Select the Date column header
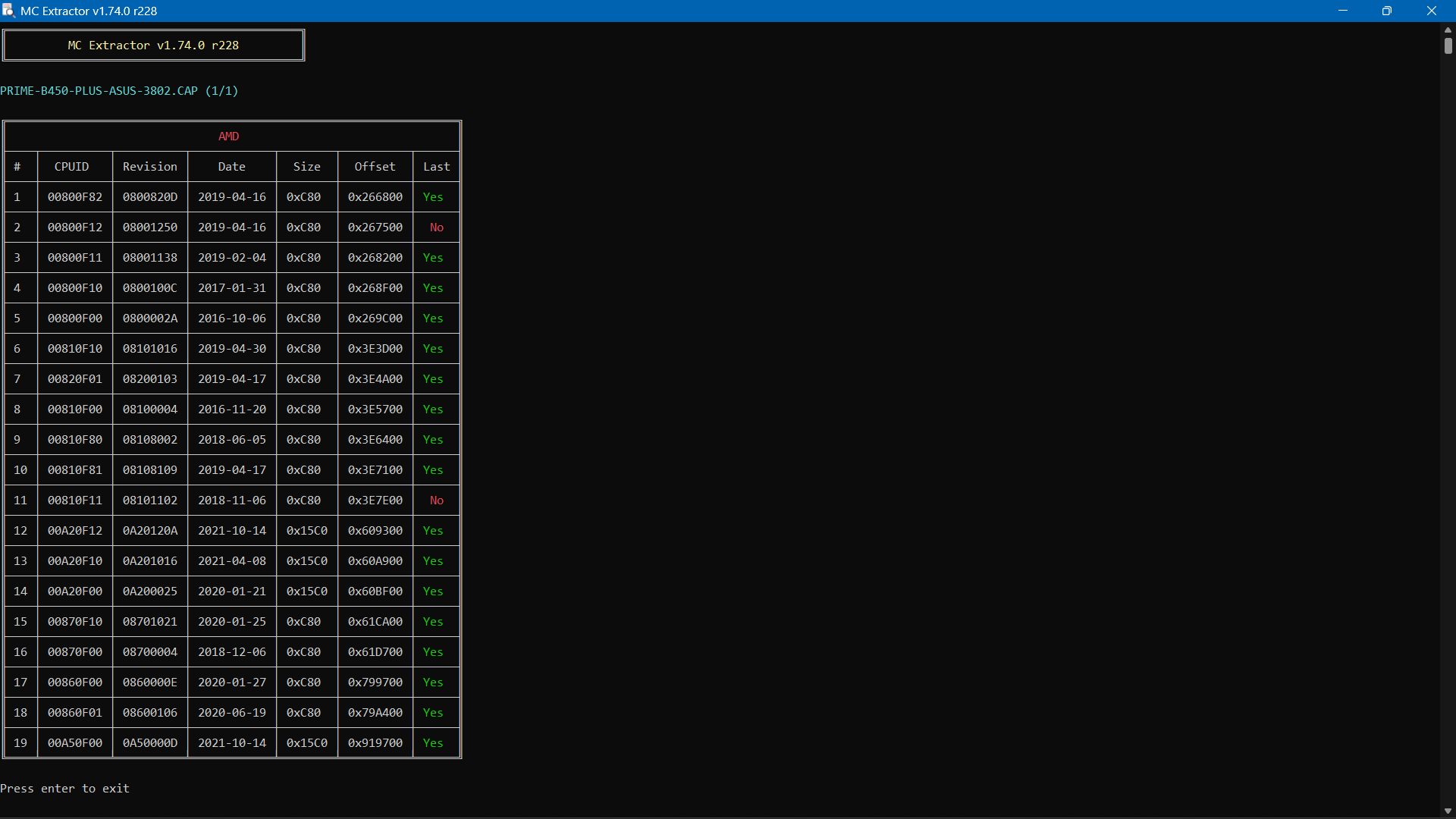Image resolution: width=1456 pixels, height=819 pixels. pos(231,166)
